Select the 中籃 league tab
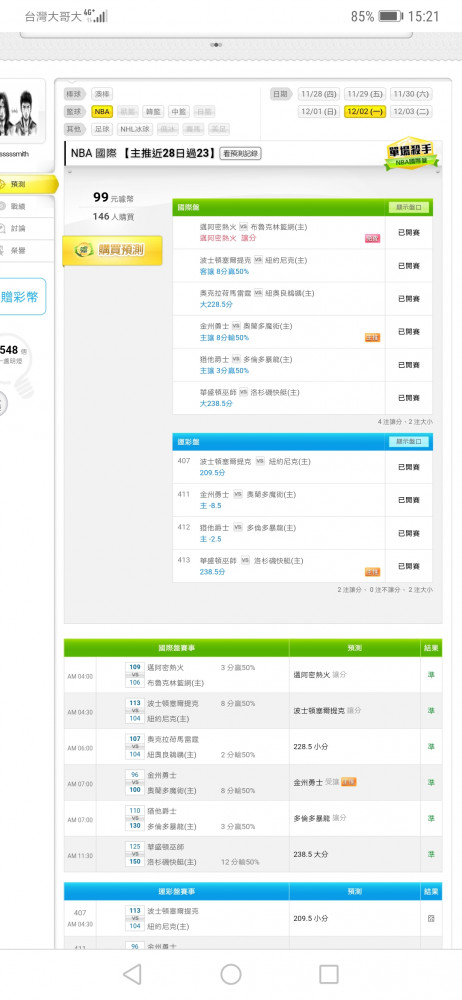The height and width of the screenshot is (1000, 462). [179, 112]
